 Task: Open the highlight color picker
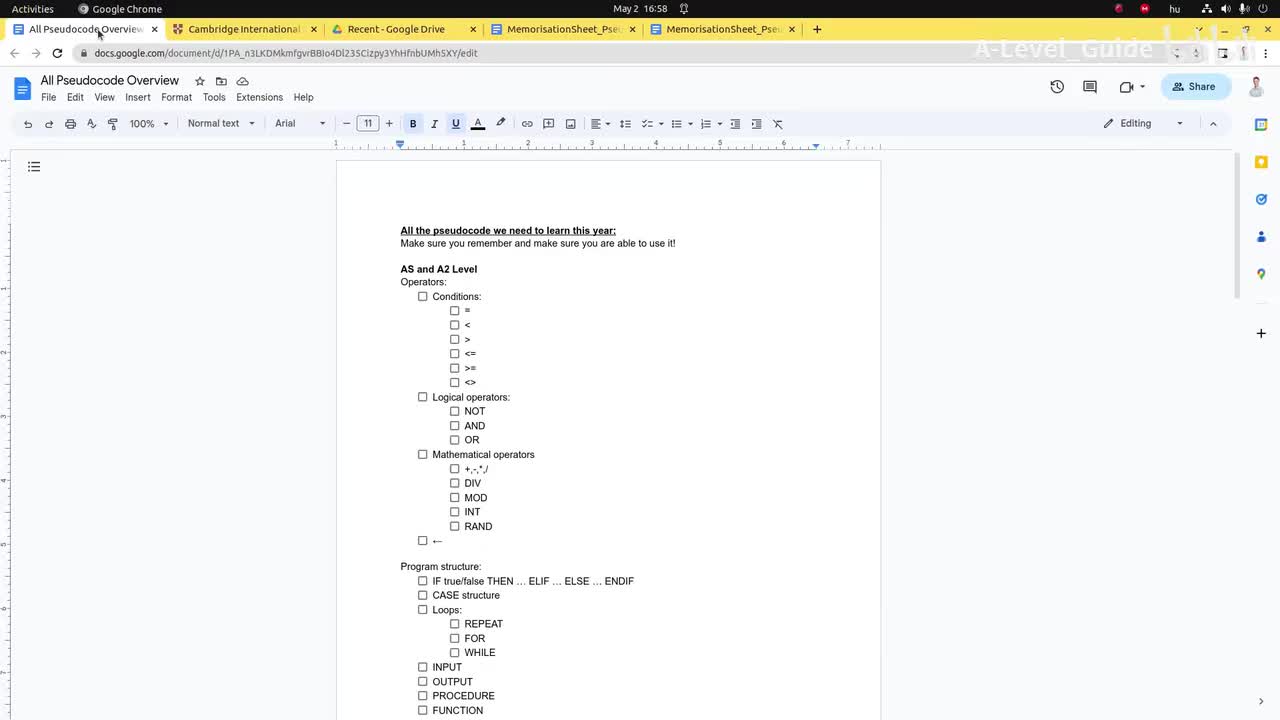[501, 124]
